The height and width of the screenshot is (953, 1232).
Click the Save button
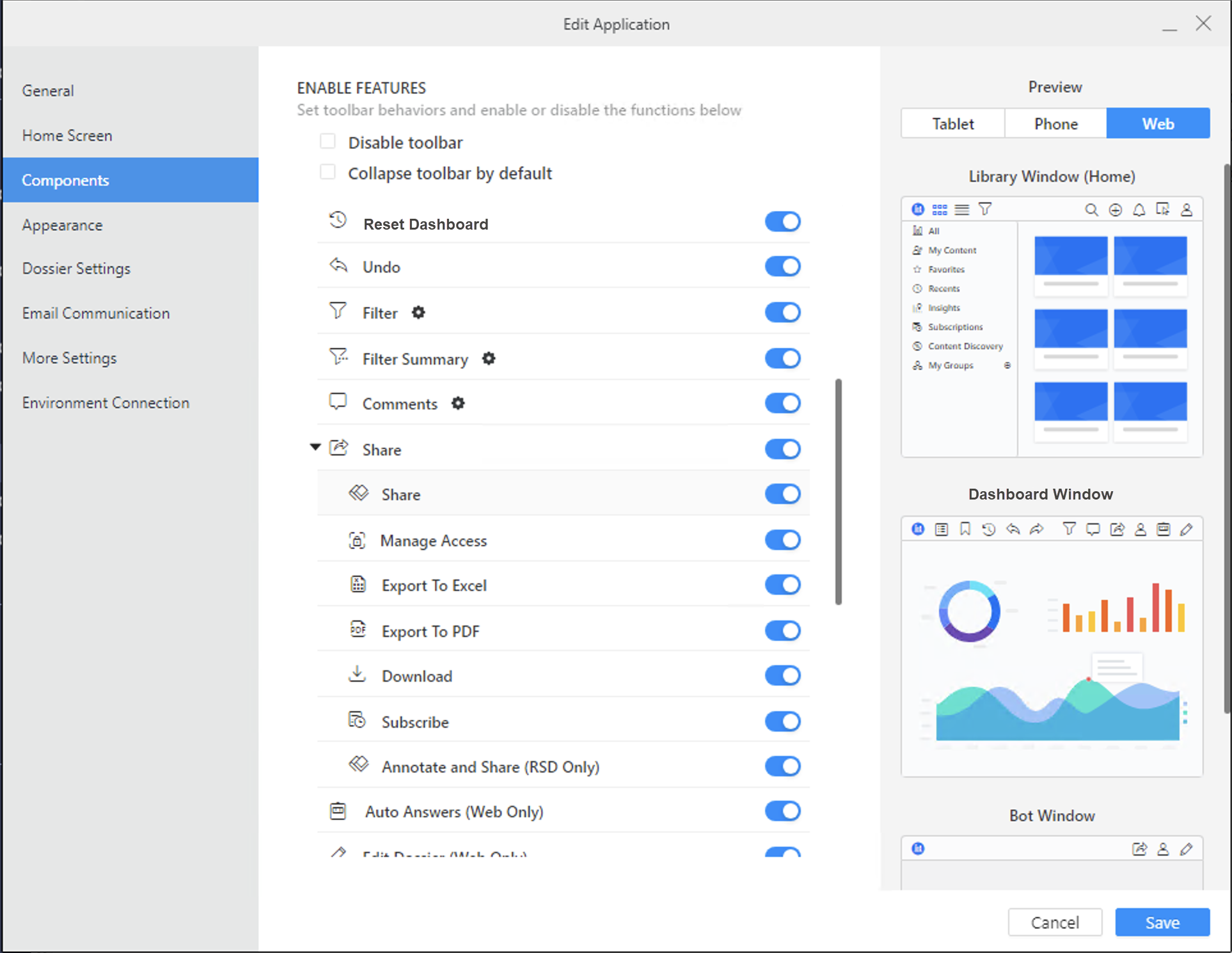click(x=1162, y=922)
